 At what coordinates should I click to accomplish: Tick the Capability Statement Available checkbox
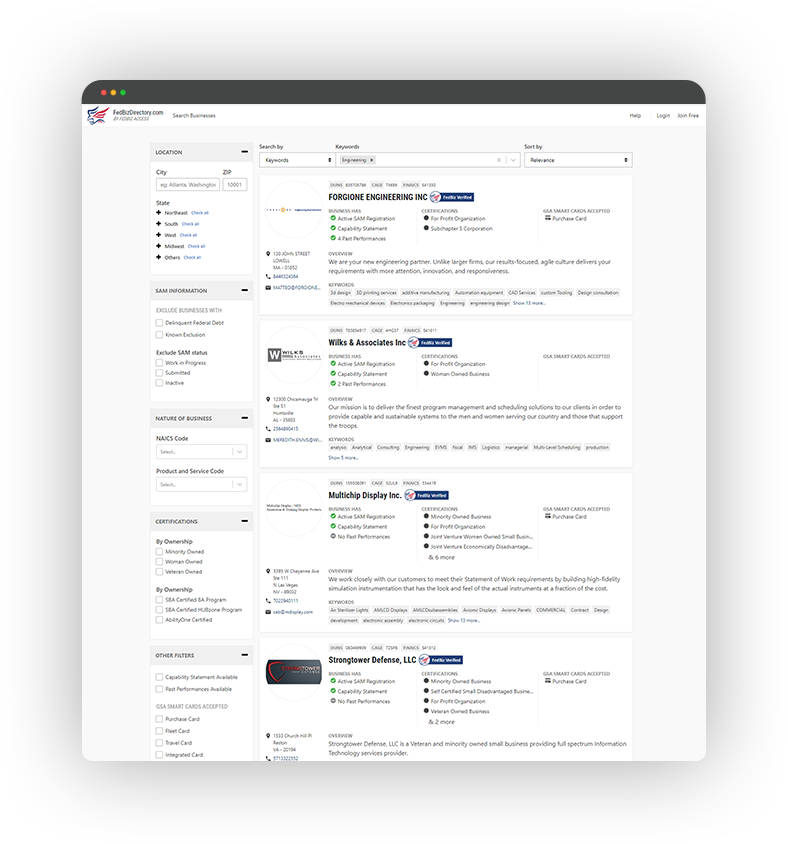[159, 677]
